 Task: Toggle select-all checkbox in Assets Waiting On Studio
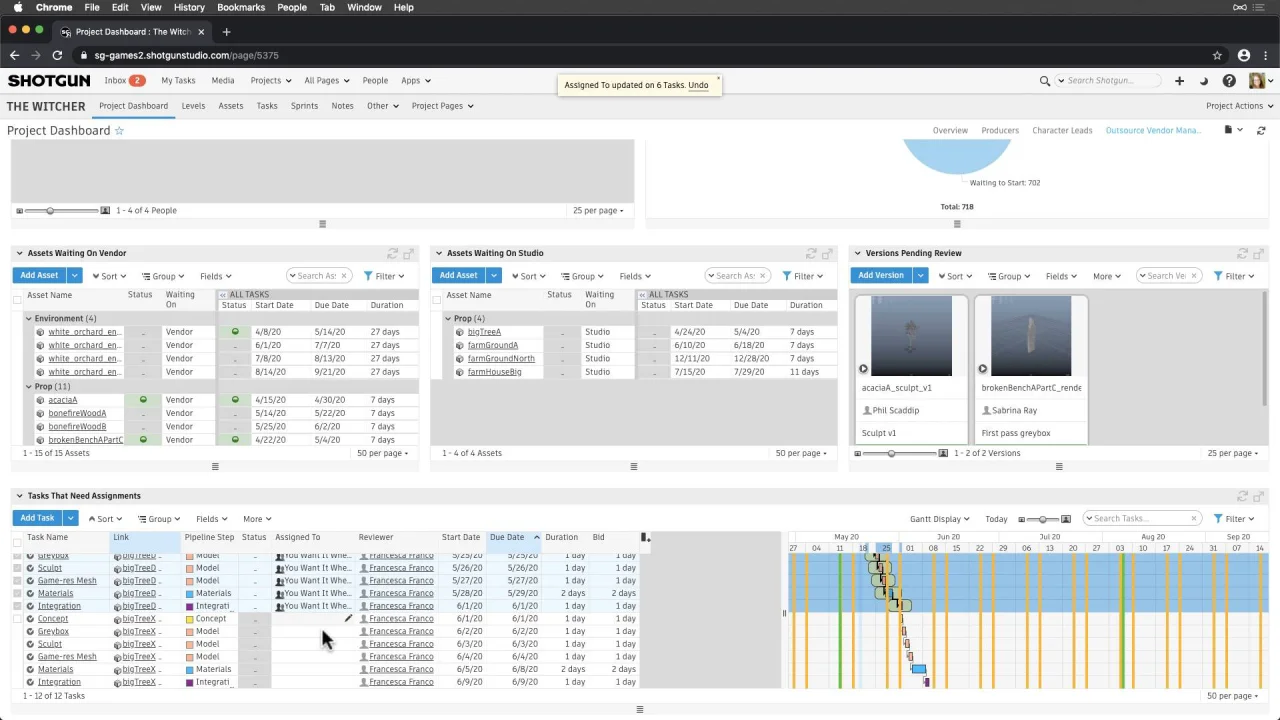(x=436, y=300)
